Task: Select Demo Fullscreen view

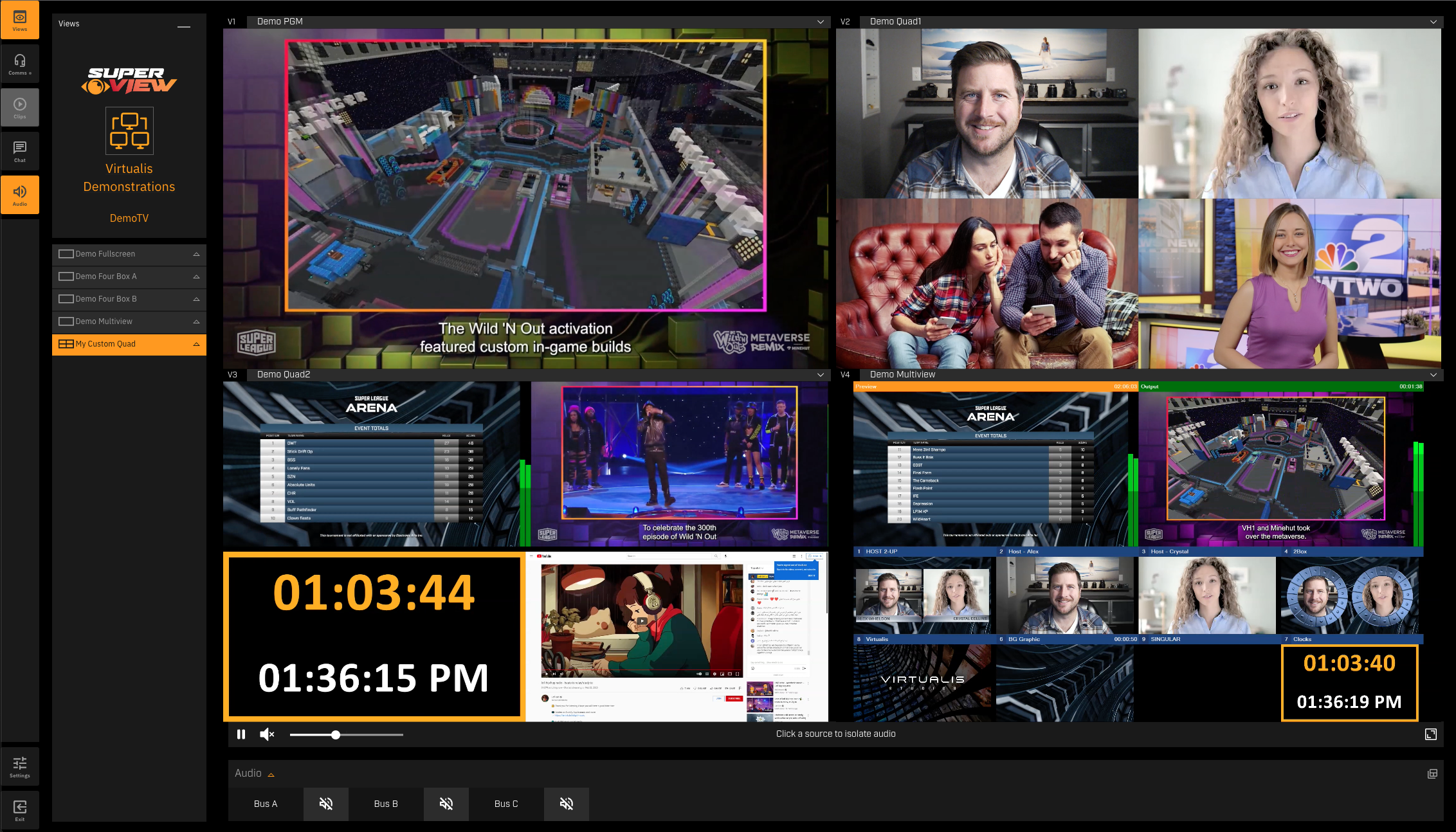Action: click(129, 254)
